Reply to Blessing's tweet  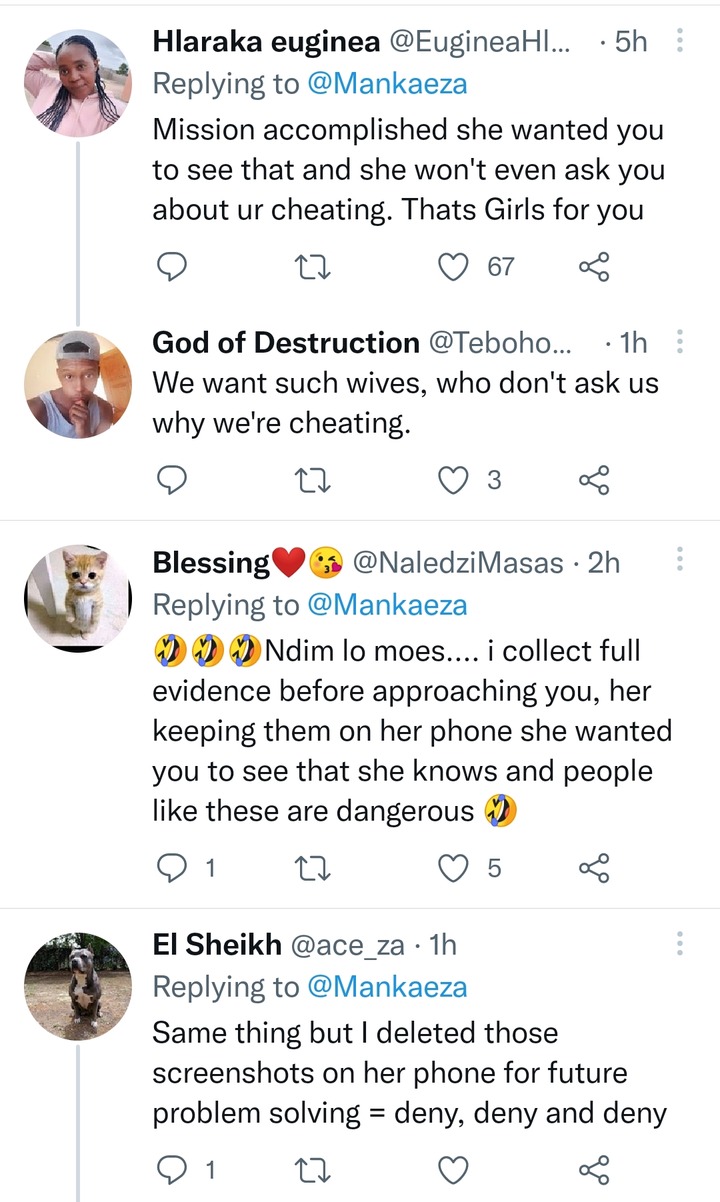point(174,868)
